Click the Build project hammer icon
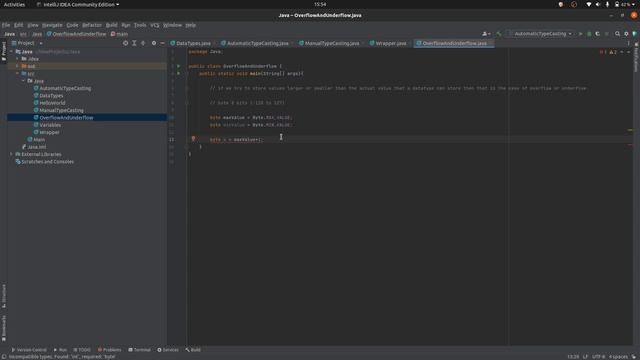This screenshot has width=640, height=360. [499, 34]
